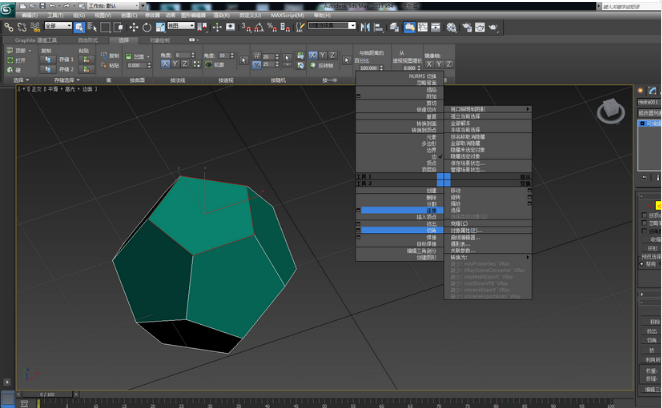Click the Use Pivot Point Center icon
Viewport: 662px width, 408px height.
pyautogui.click(x=203, y=27)
